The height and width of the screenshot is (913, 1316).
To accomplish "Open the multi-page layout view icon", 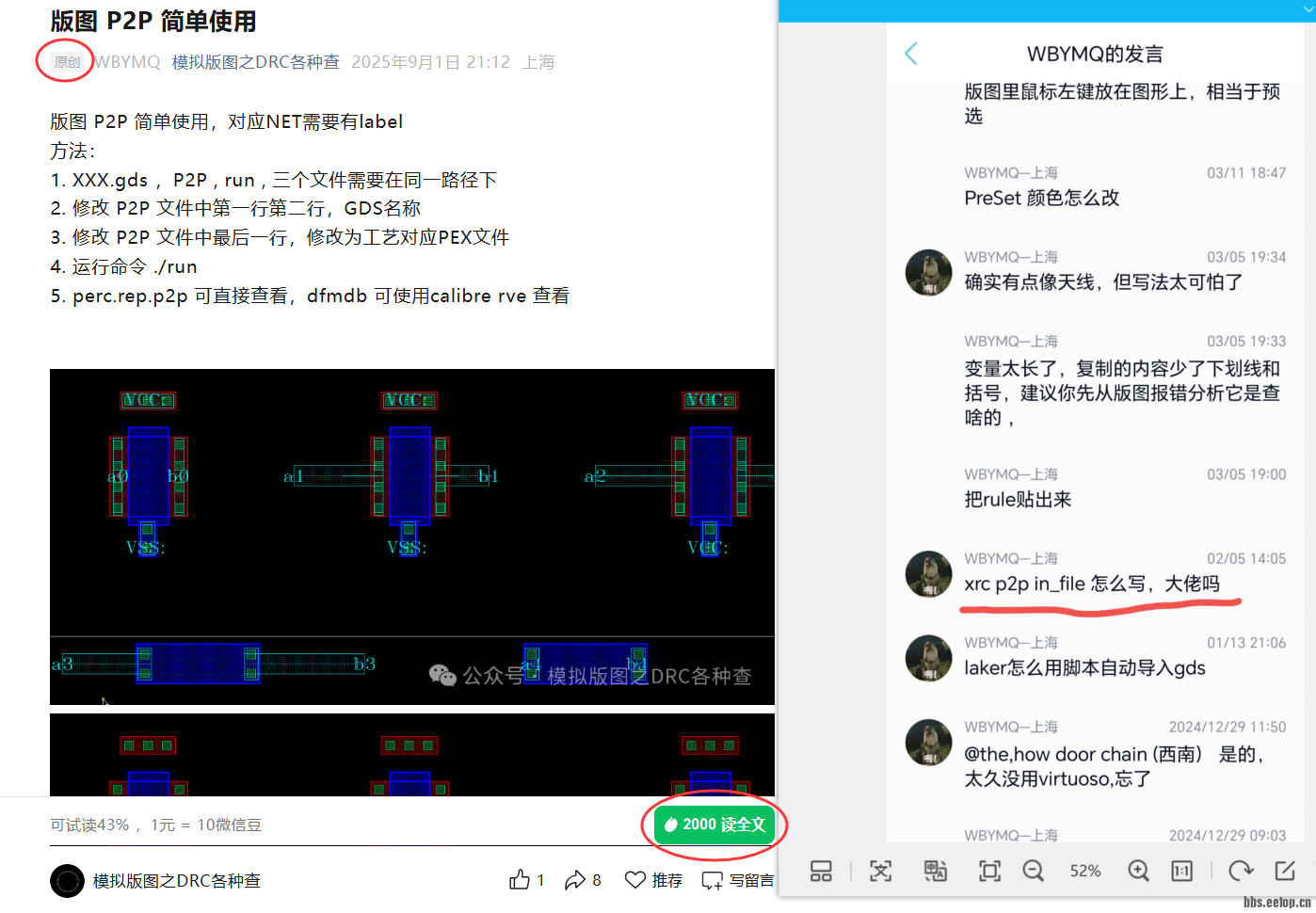I will click(820, 871).
